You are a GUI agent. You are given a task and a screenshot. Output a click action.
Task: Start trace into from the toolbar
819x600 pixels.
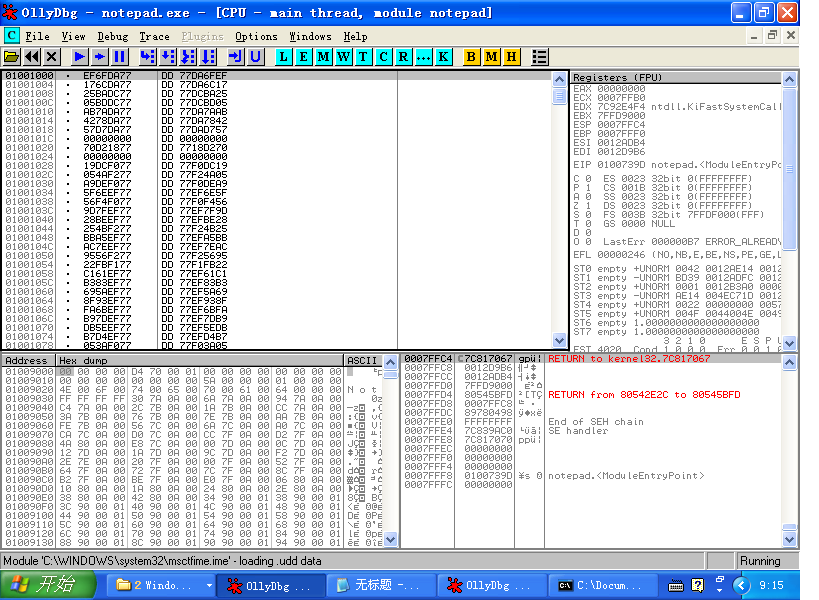point(188,56)
